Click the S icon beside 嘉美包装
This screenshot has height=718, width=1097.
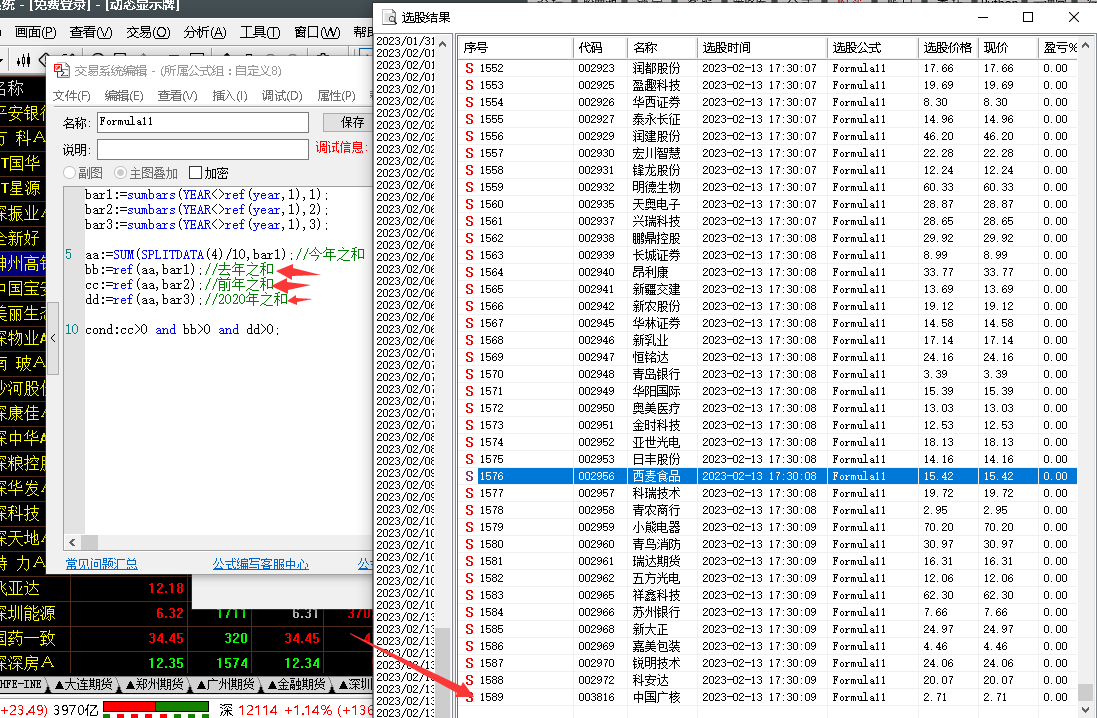pyautogui.click(x=469, y=646)
